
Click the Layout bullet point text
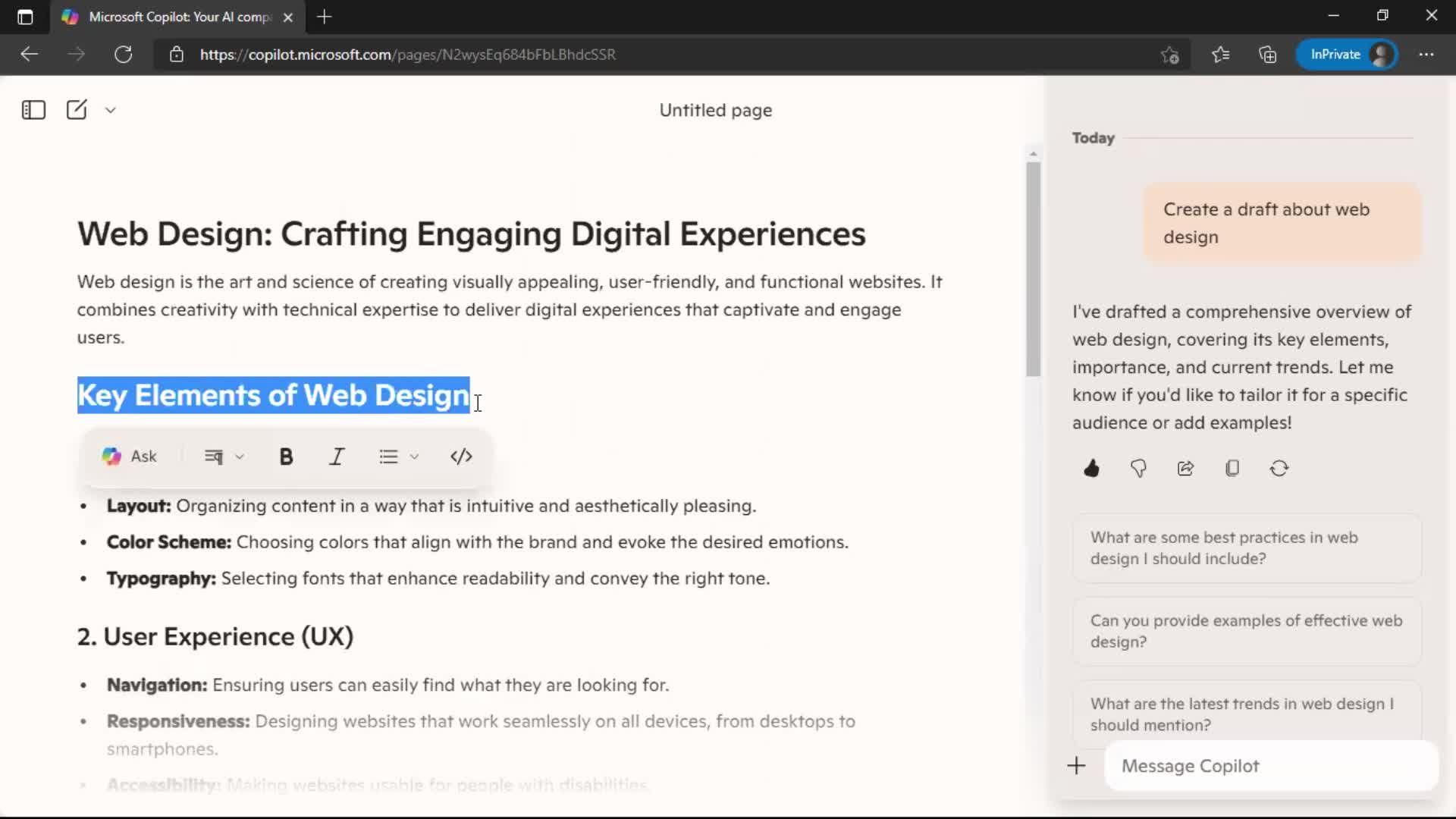click(431, 506)
